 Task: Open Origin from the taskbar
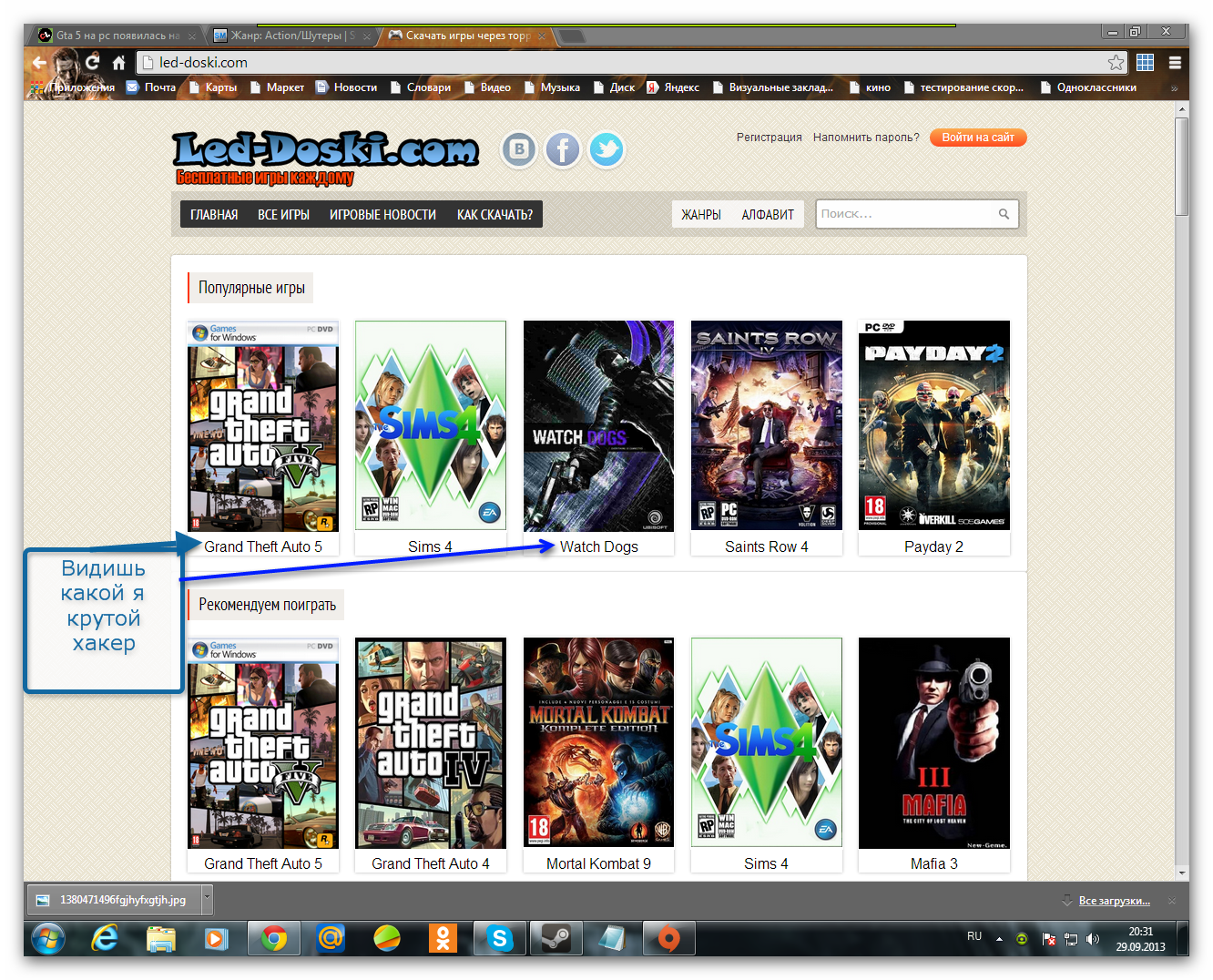point(669,938)
